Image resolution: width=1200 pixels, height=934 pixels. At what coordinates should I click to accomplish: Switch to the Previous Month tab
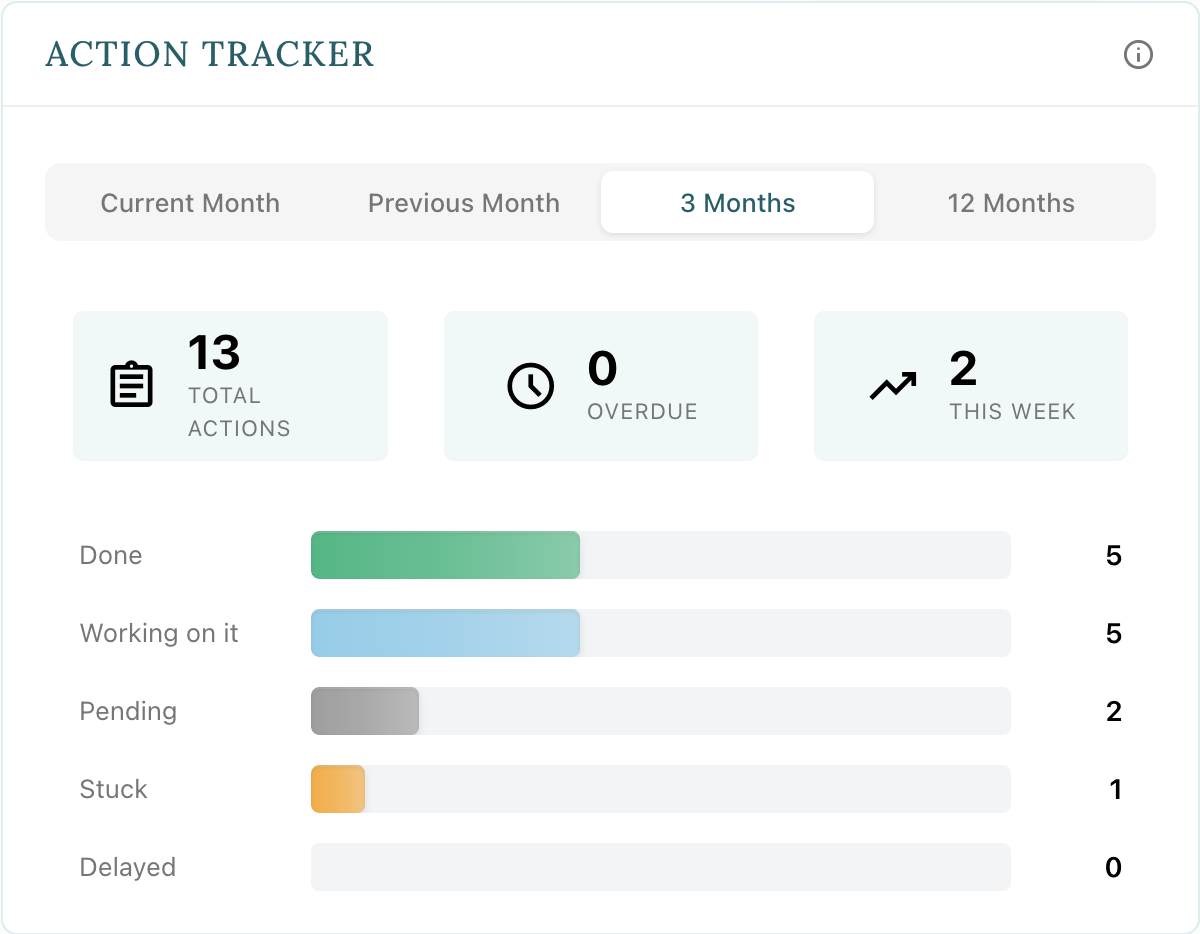coord(463,202)
